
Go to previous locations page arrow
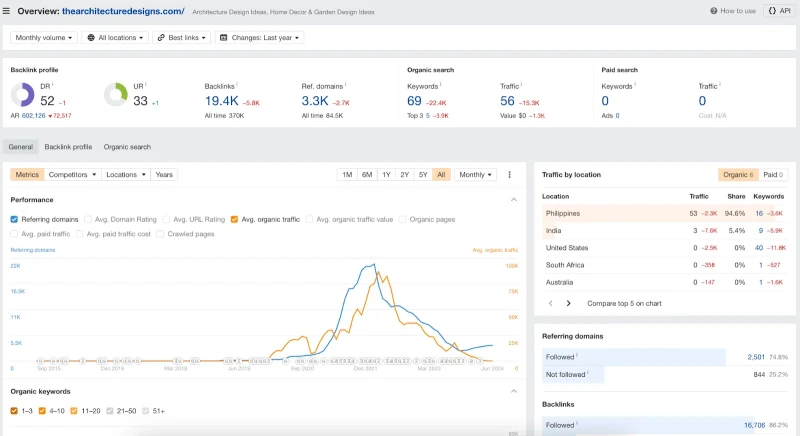[551, 303]
